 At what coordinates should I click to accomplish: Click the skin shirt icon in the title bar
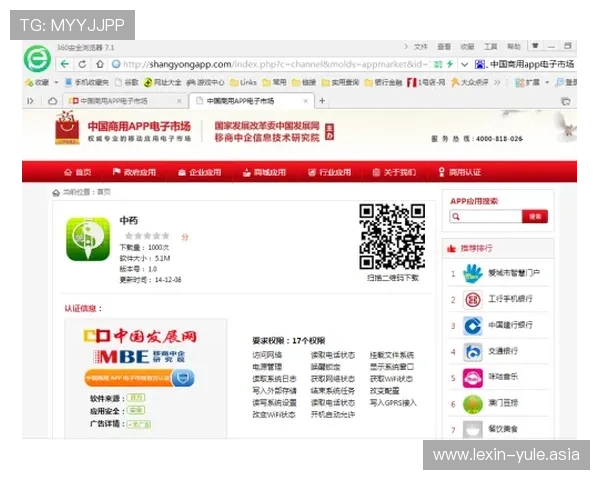coord(535,46)
